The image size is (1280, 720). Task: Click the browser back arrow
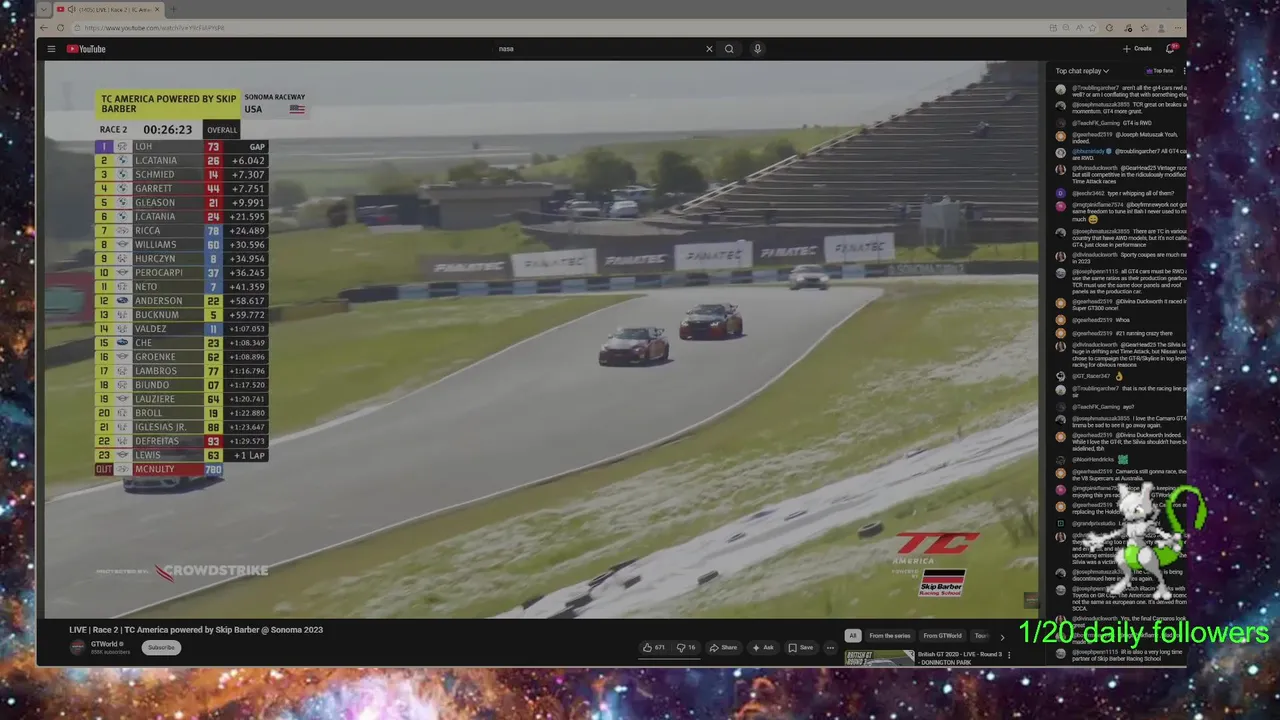[46, 28]
